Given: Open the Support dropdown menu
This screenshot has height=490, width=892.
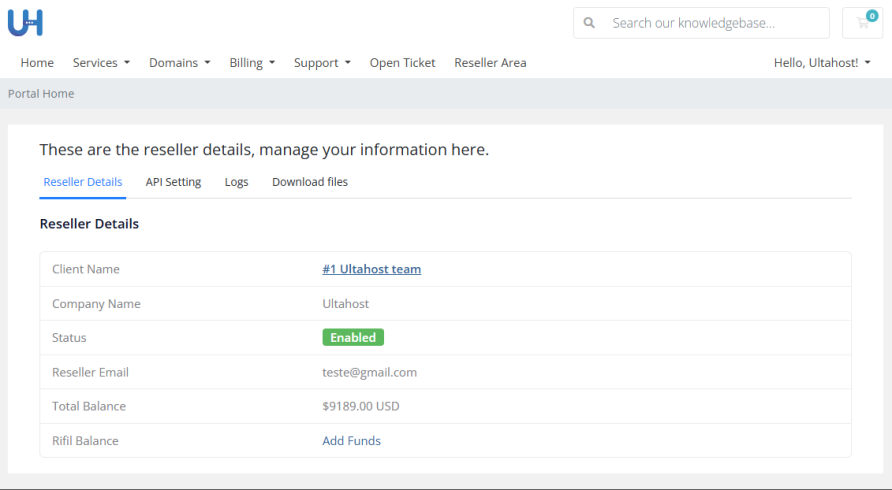Looking at the screenshot, I should [x=322, y=62].
